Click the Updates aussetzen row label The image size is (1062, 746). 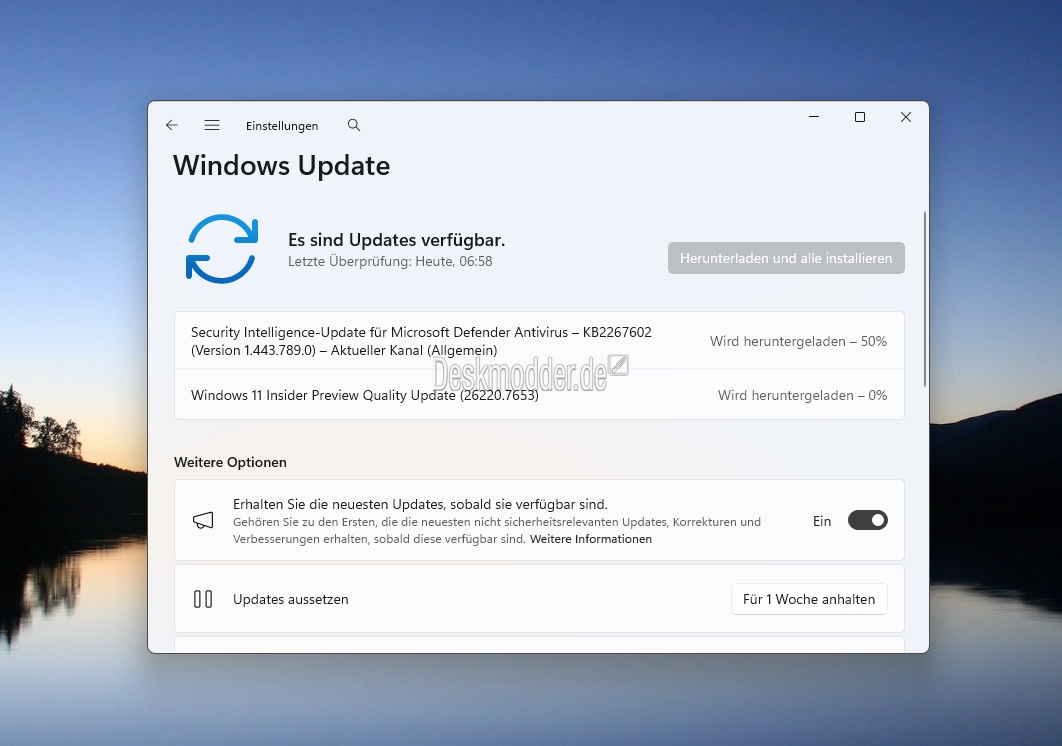[x=291, y=599]
